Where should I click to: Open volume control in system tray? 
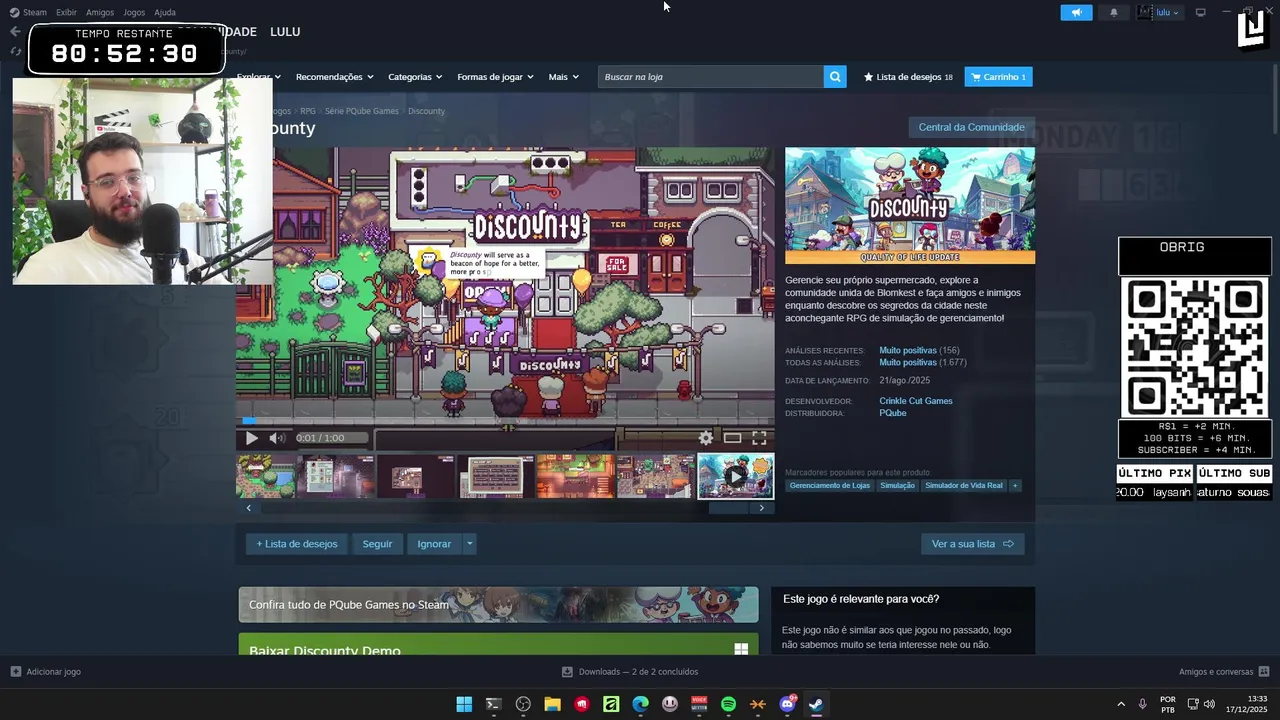1209,704
